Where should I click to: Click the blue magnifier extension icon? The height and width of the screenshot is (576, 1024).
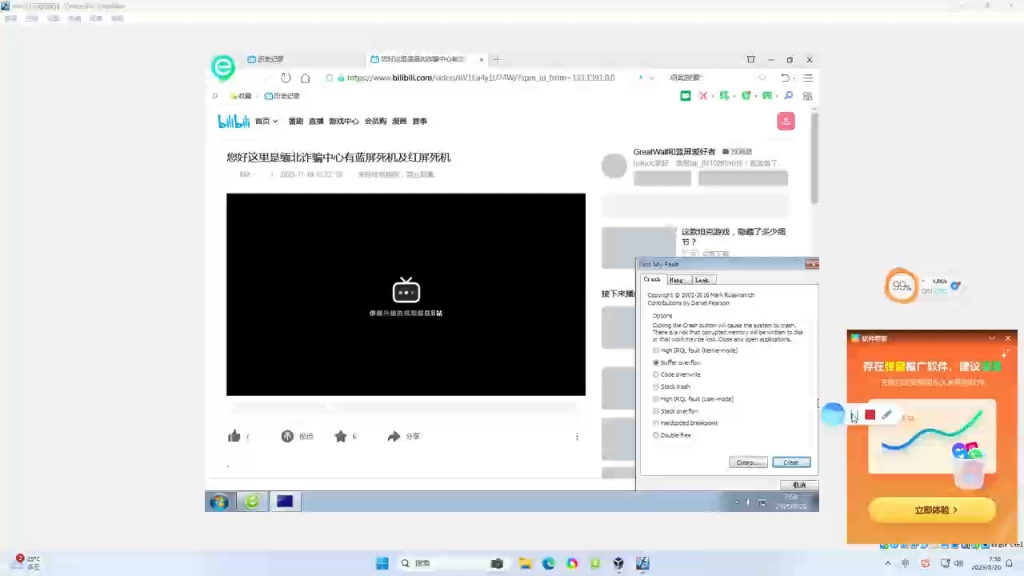coord(788,96)
